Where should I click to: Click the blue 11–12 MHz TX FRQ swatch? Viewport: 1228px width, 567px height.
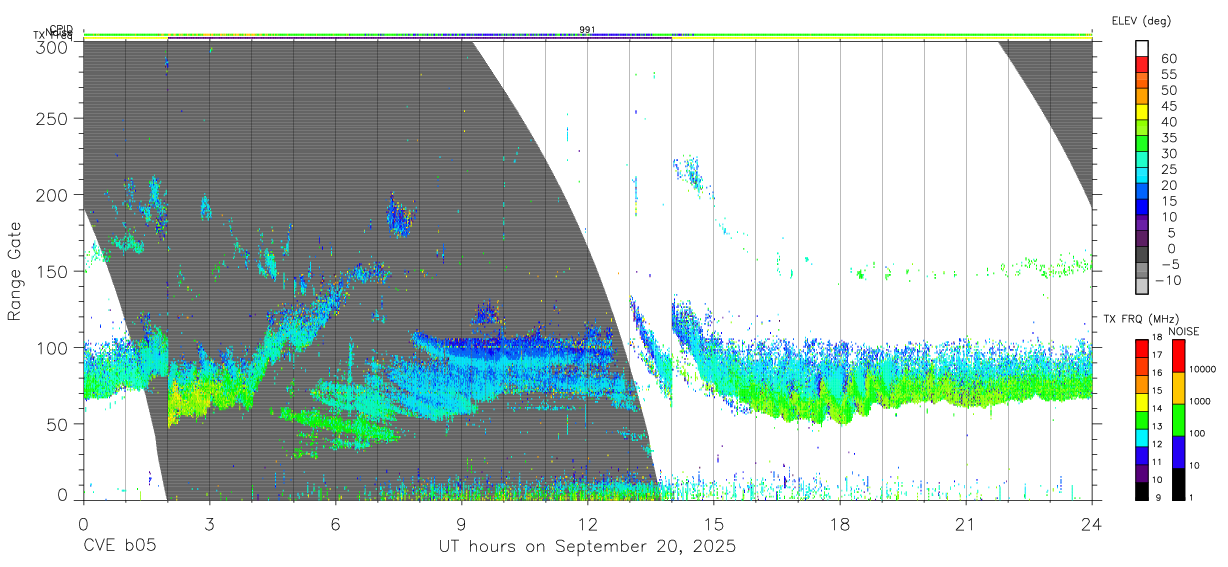(1141, 456)
